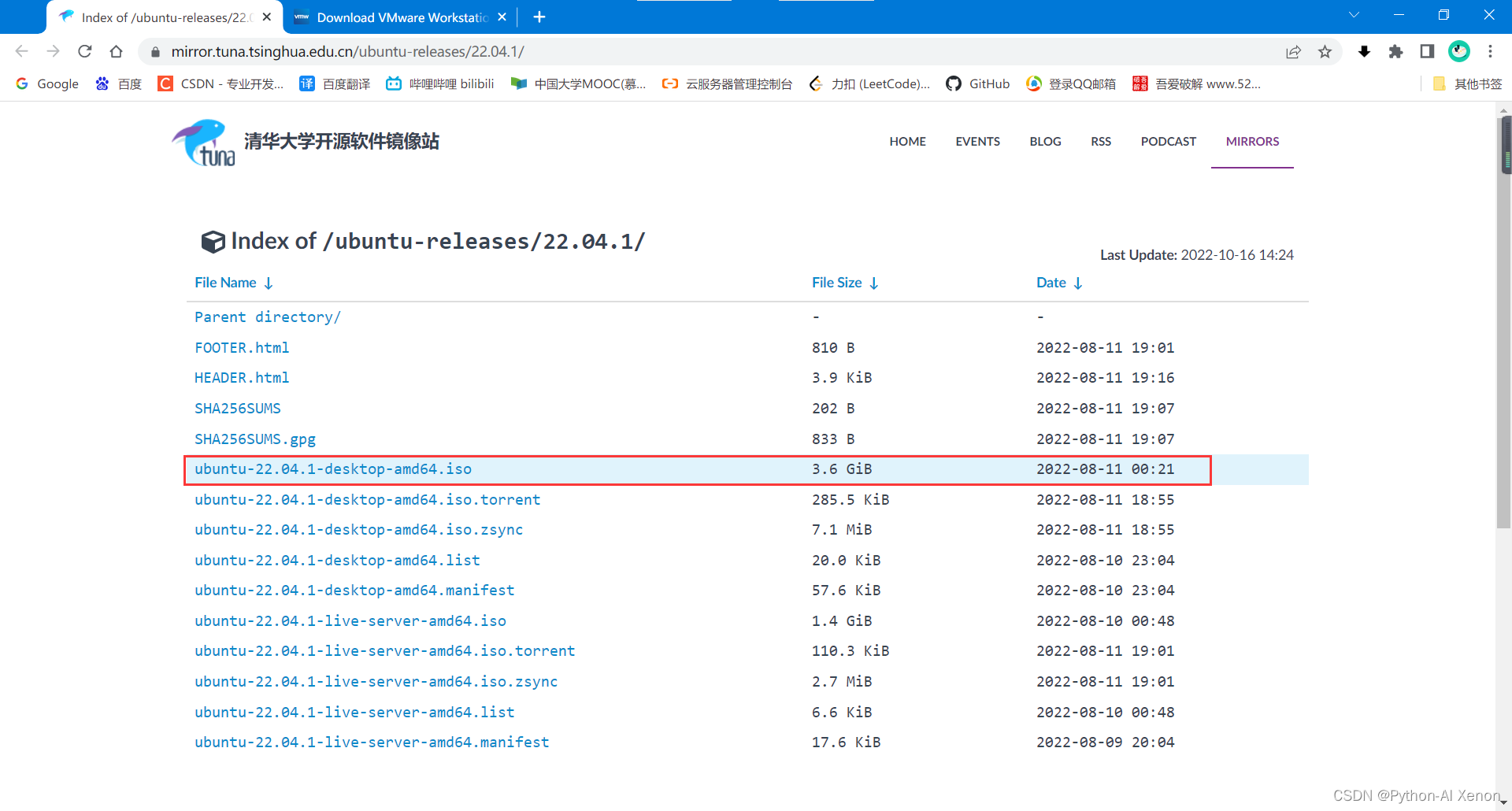Open MIRRORS navigation item
This screenshot has height=811, width=1512.
tap(1252, 142)
